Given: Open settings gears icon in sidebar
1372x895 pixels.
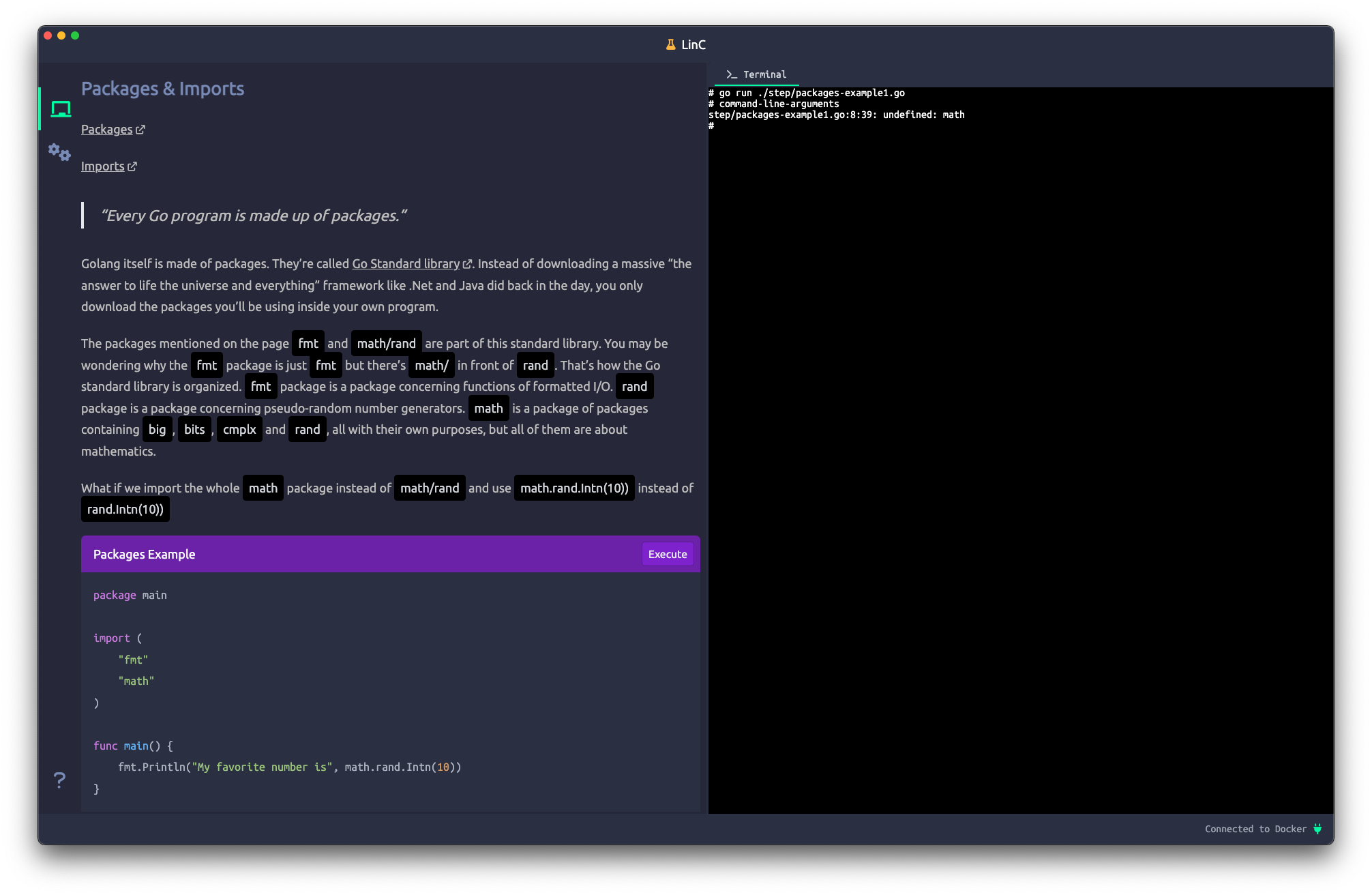Looking at the screenshot, I should click(59, 151).
